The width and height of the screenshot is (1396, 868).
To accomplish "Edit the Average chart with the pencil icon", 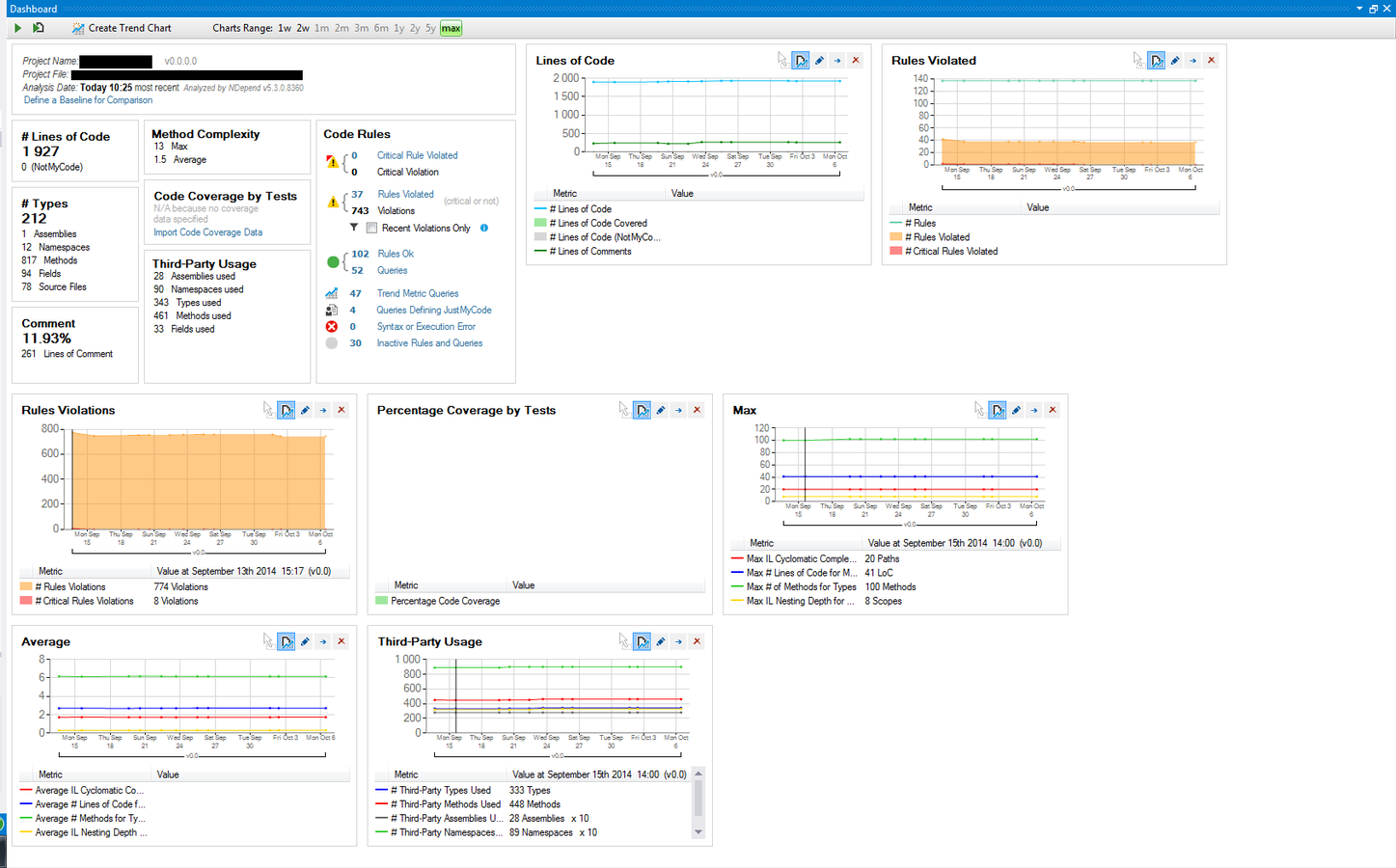I will point(305,642).
